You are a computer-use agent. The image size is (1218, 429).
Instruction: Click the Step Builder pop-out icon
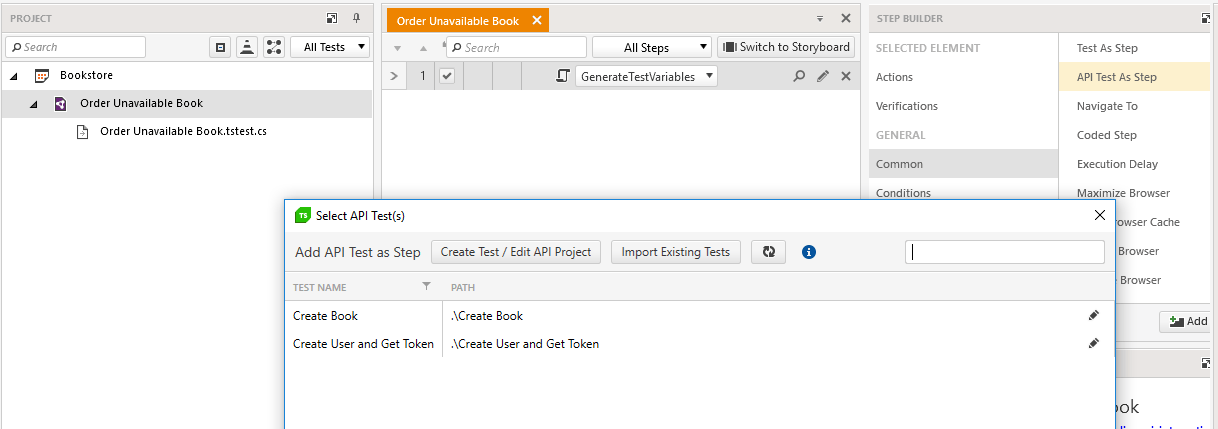(1207, 18)
